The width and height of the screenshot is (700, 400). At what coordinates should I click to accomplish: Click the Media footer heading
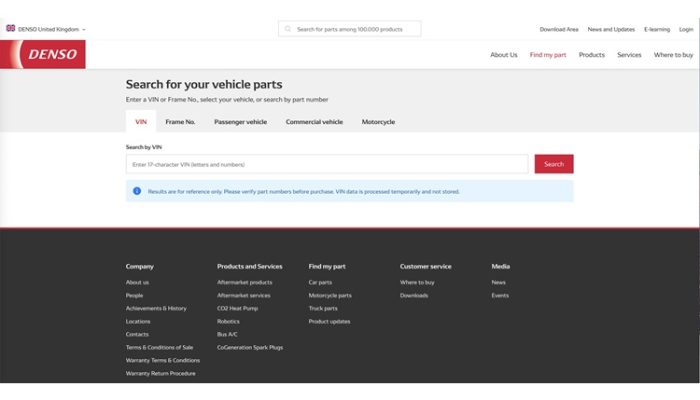(500, 266)
